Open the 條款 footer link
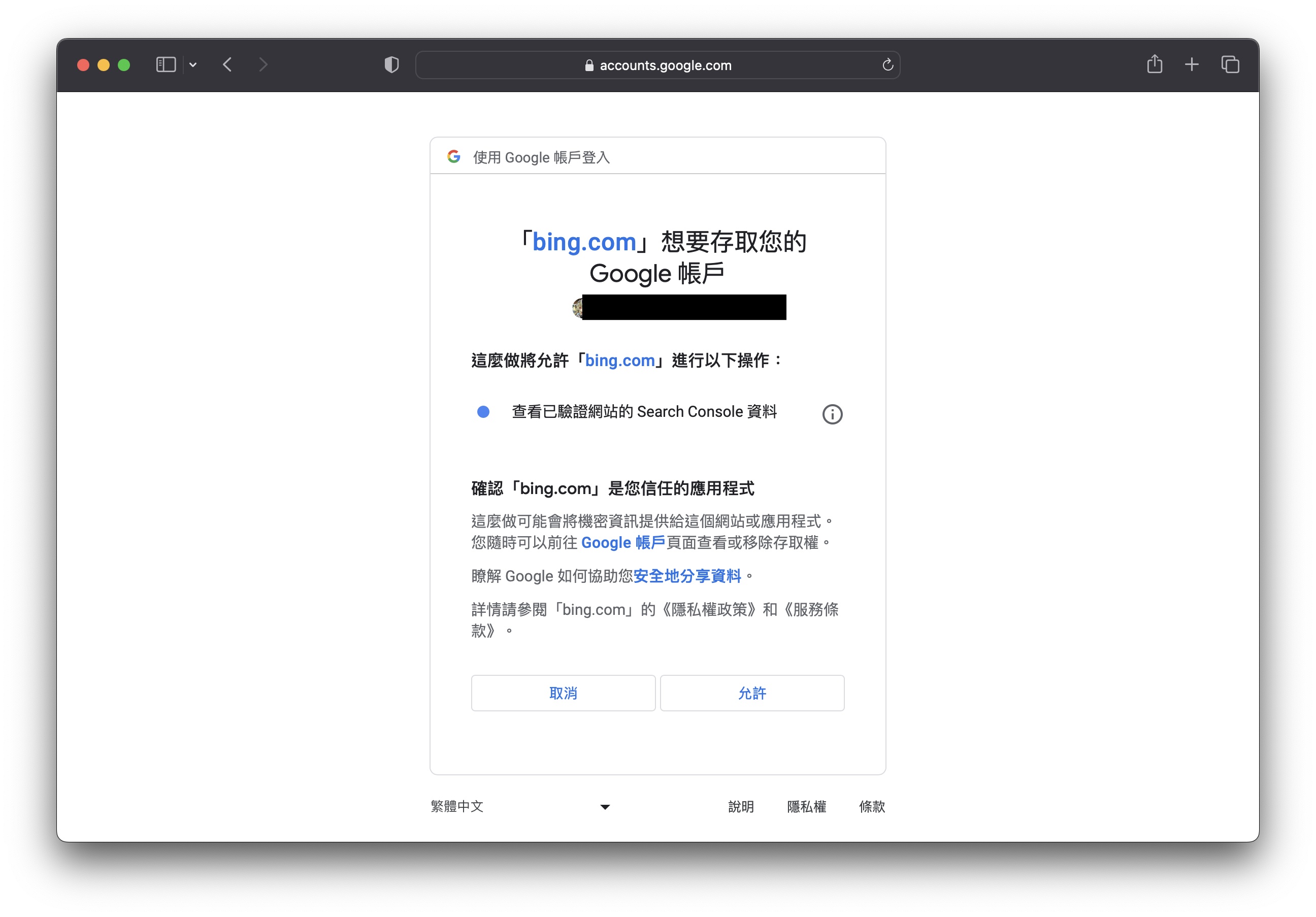 [872, 806]
